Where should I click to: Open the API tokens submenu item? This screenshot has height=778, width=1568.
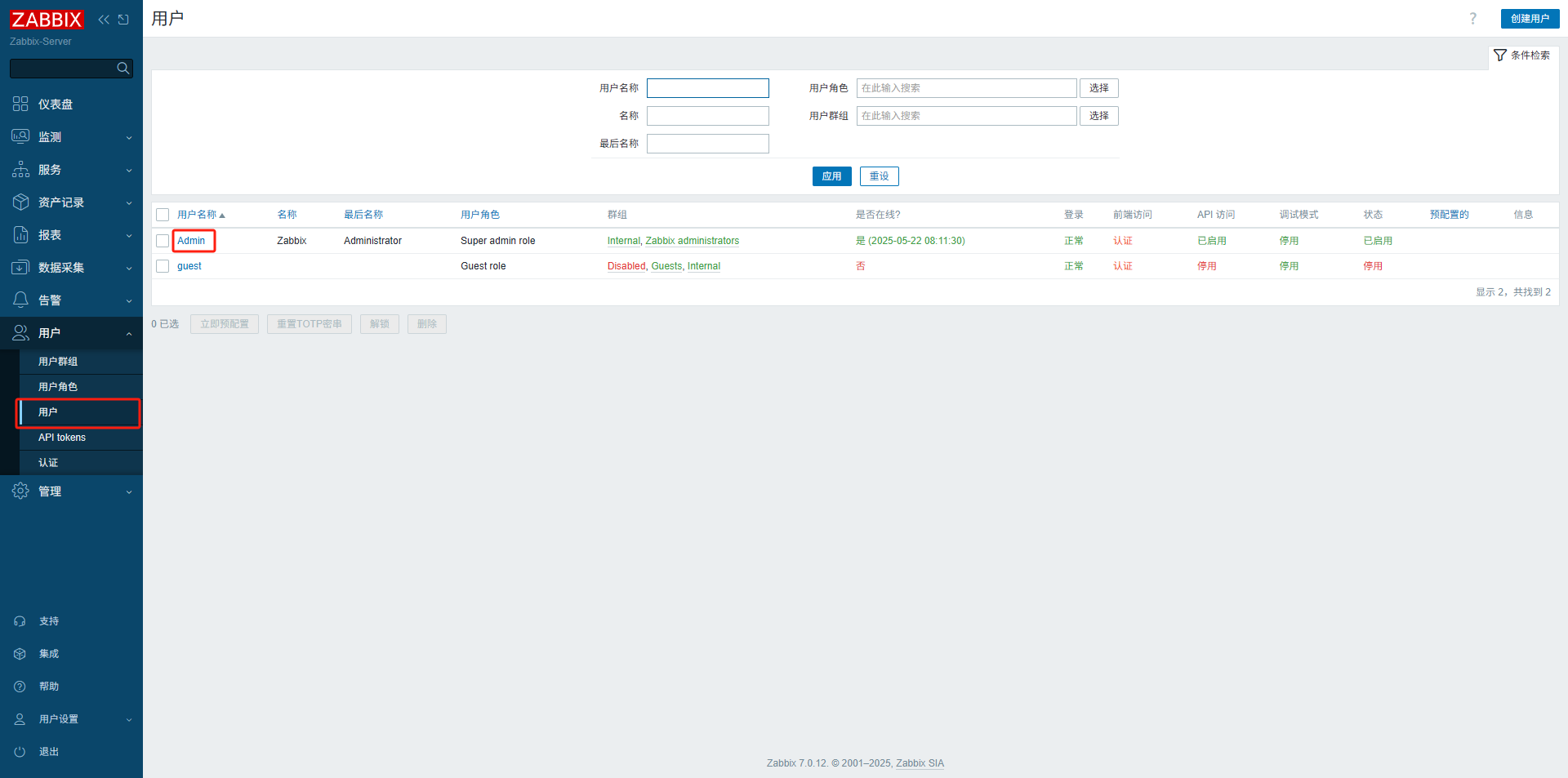pos(81,438)
